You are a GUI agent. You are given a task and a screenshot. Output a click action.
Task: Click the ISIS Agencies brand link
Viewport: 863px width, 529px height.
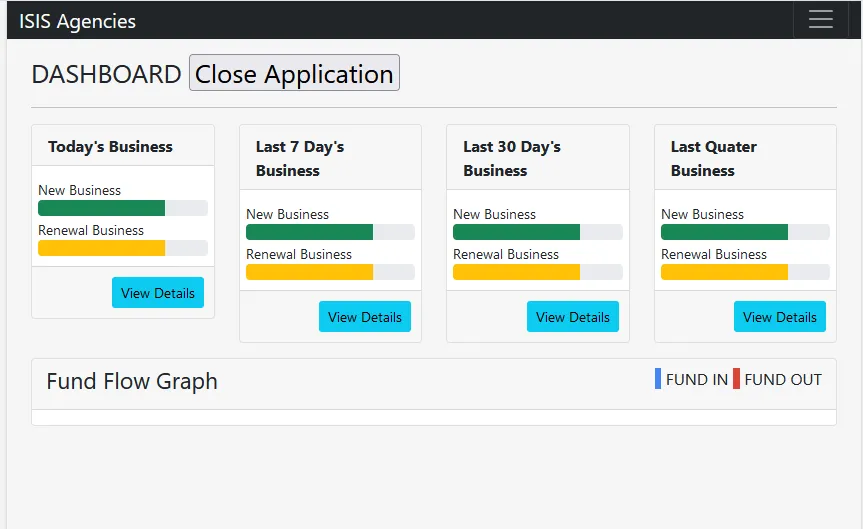click(77, 21)
